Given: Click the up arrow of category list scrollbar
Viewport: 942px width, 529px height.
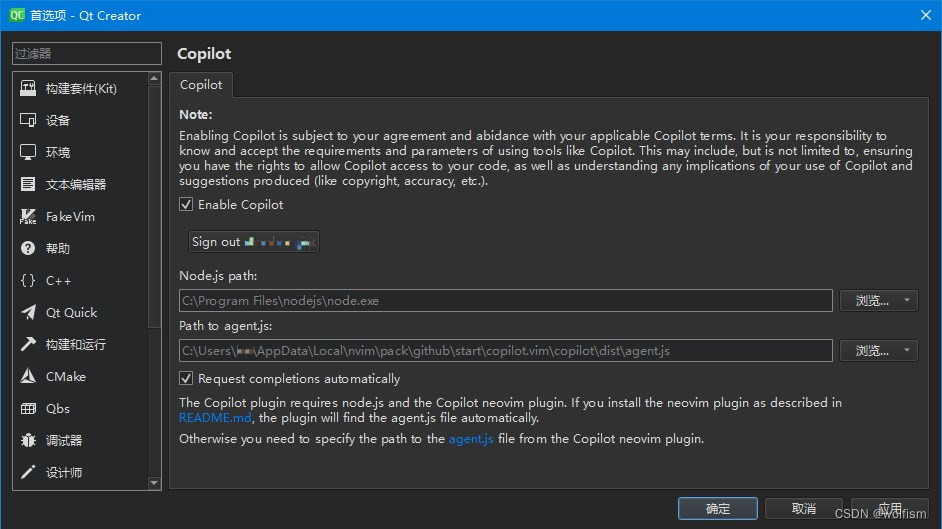Looking at the screenshot, I should 154,79.
